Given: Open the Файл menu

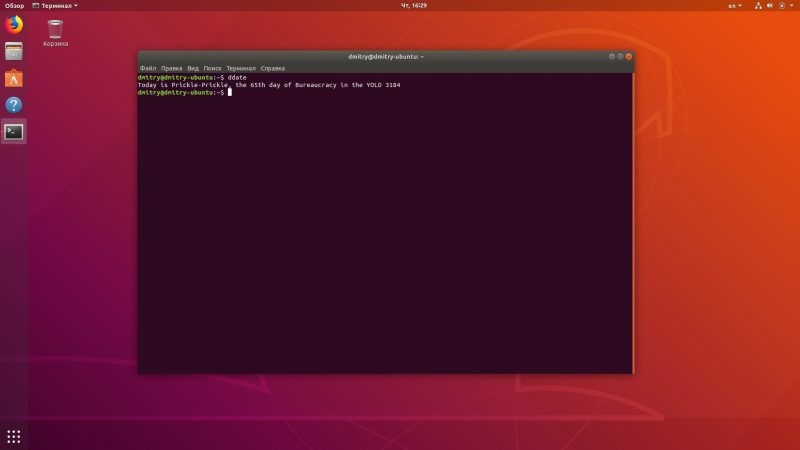Looking at the screenshot, I should [x=148, y=68].
